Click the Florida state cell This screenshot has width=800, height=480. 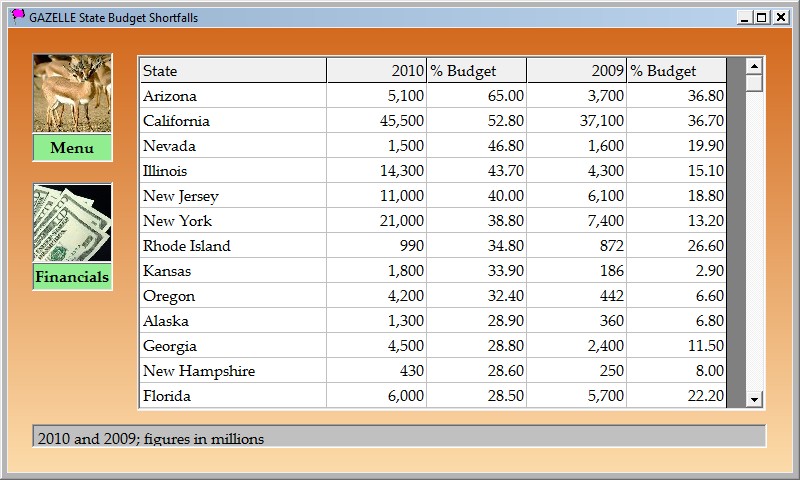coord(167,396)
